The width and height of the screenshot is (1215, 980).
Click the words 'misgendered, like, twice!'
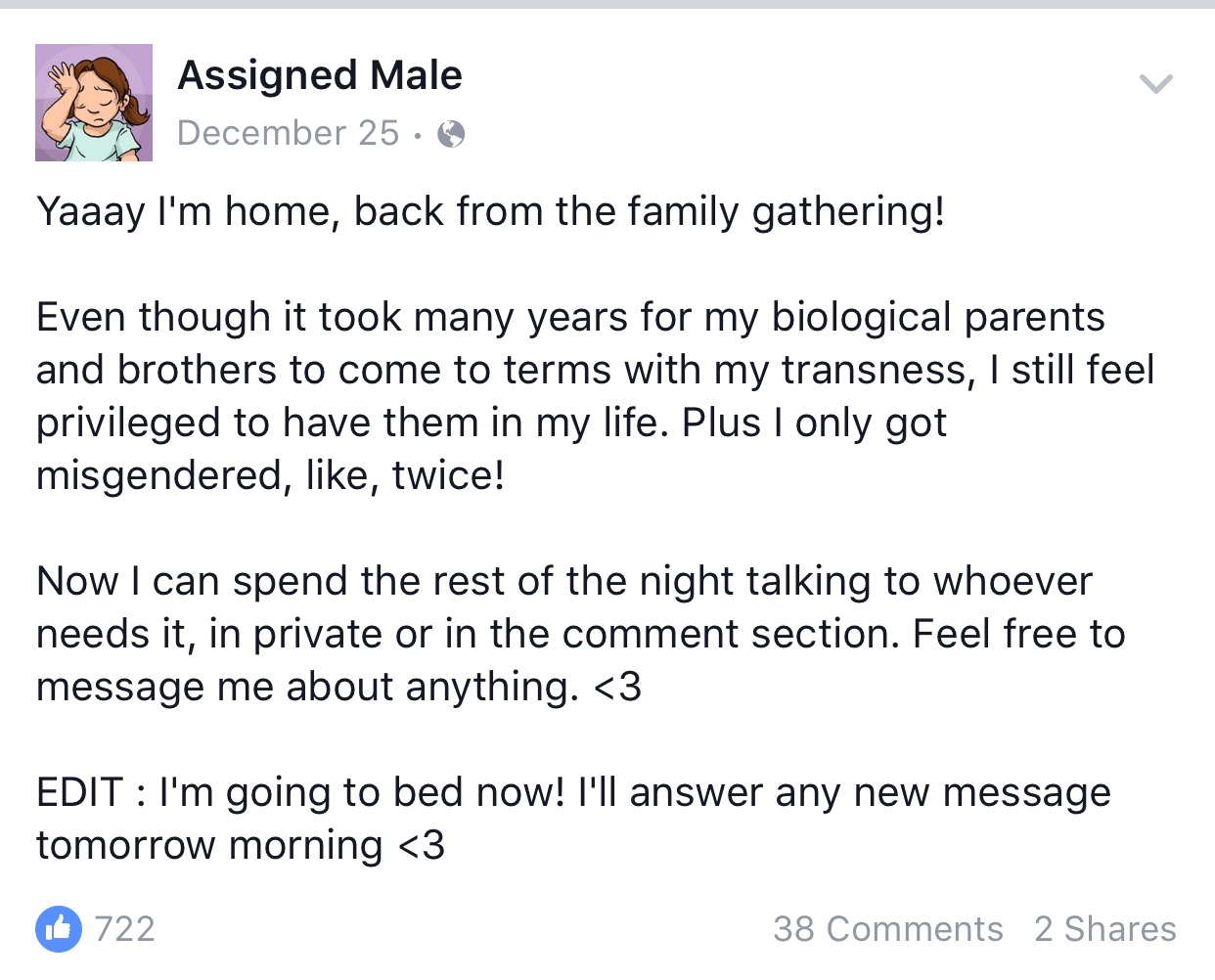coord(271,476)
